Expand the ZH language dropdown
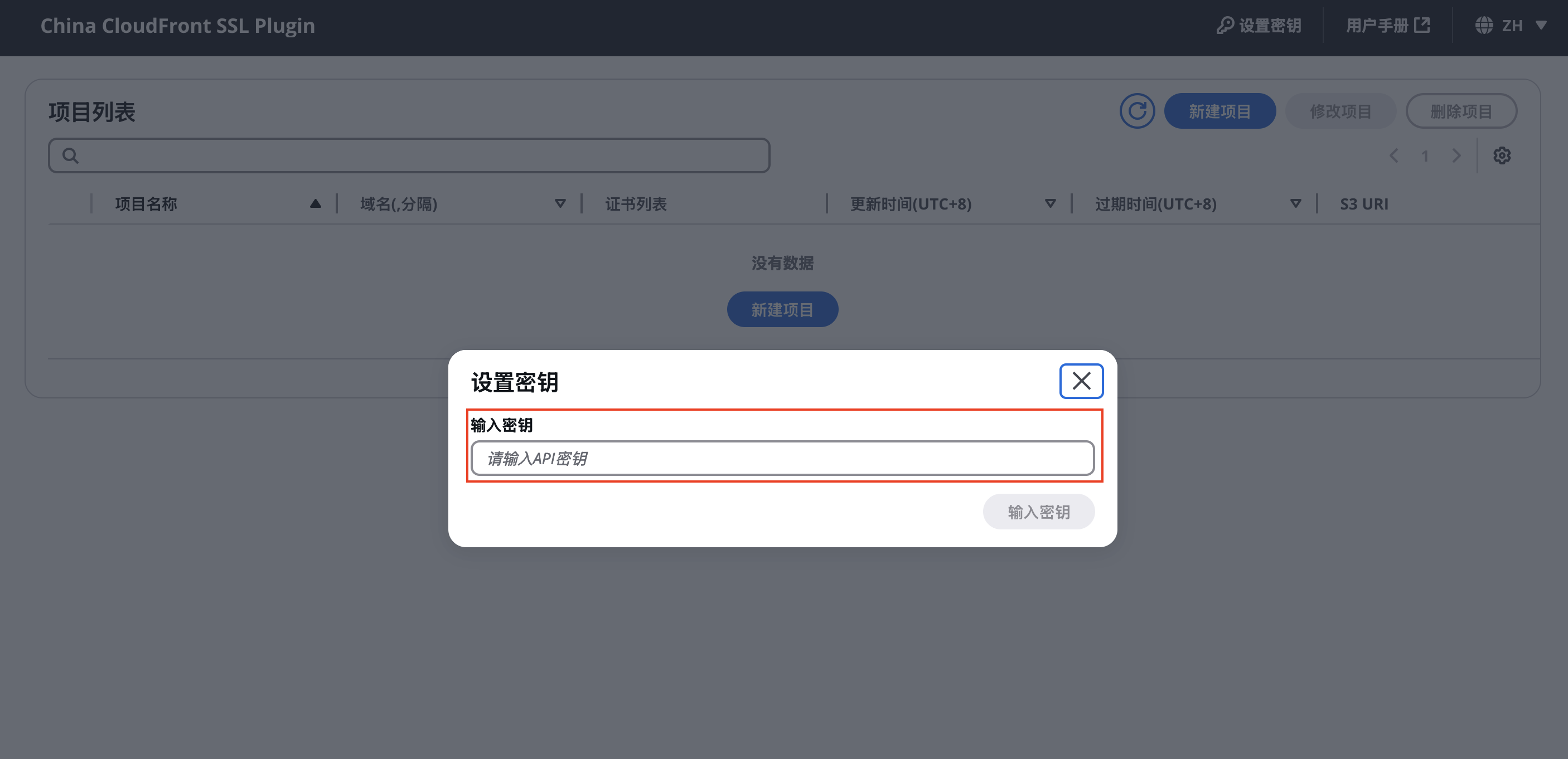Viewport: 1568px width, 759px height. (x=1511, y=26)
